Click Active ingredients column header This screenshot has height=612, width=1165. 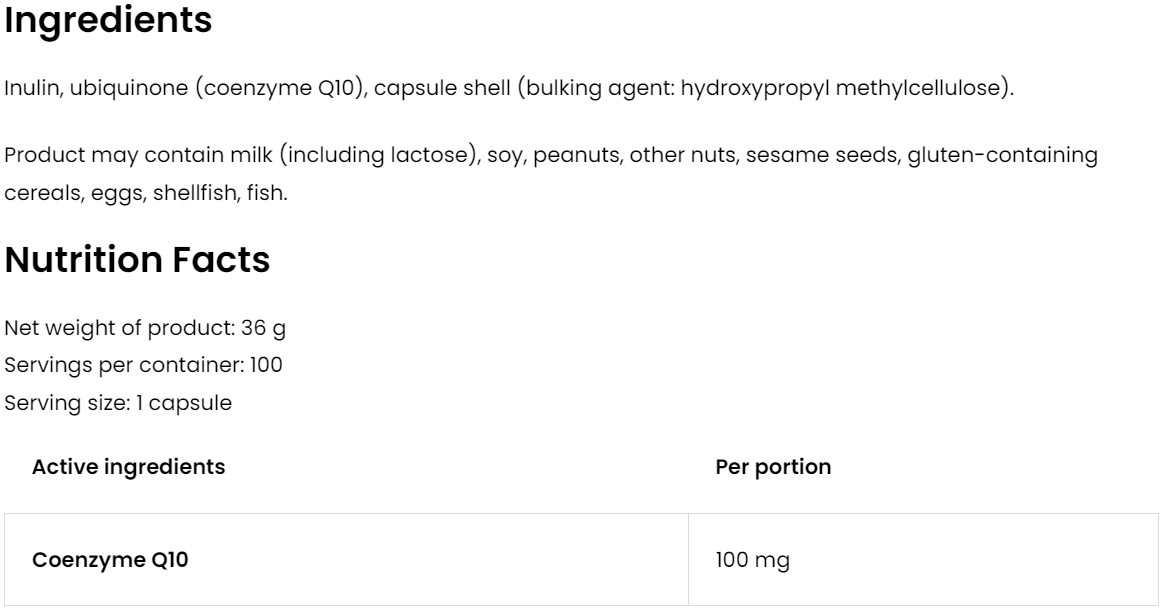tap(128, 467)
